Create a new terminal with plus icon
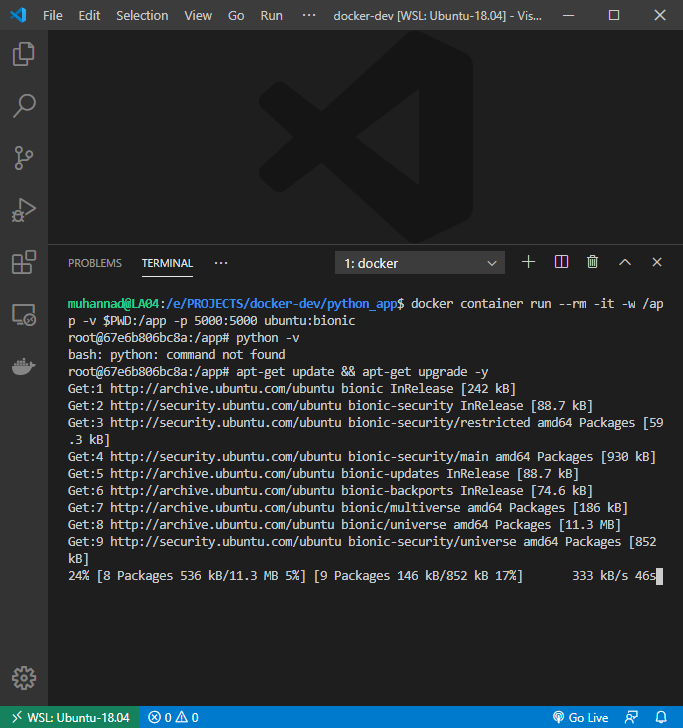Image resolution: width=683 pixels, height=728 pixels. coord(528,262)
